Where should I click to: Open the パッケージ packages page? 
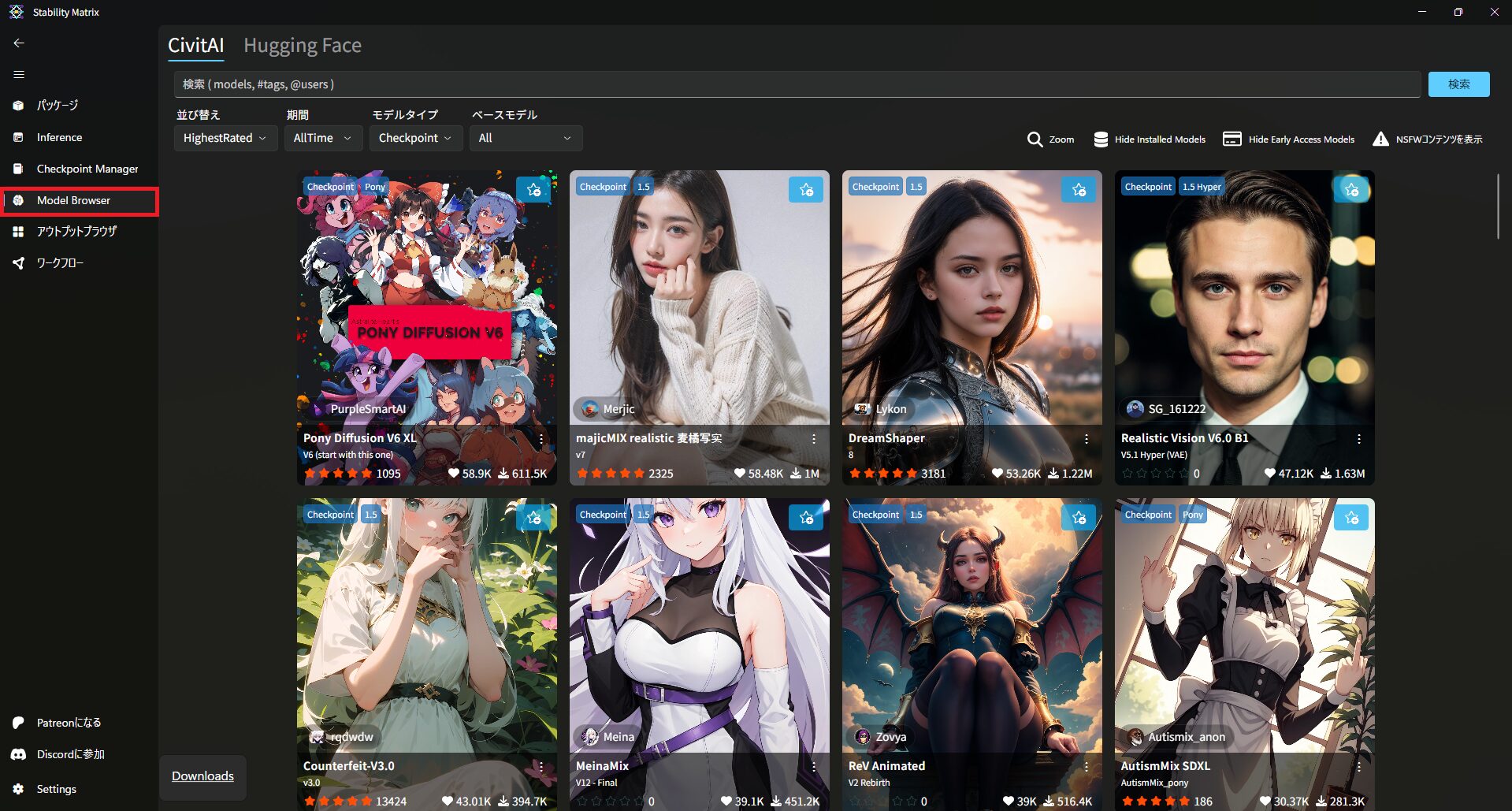[57, 106]
